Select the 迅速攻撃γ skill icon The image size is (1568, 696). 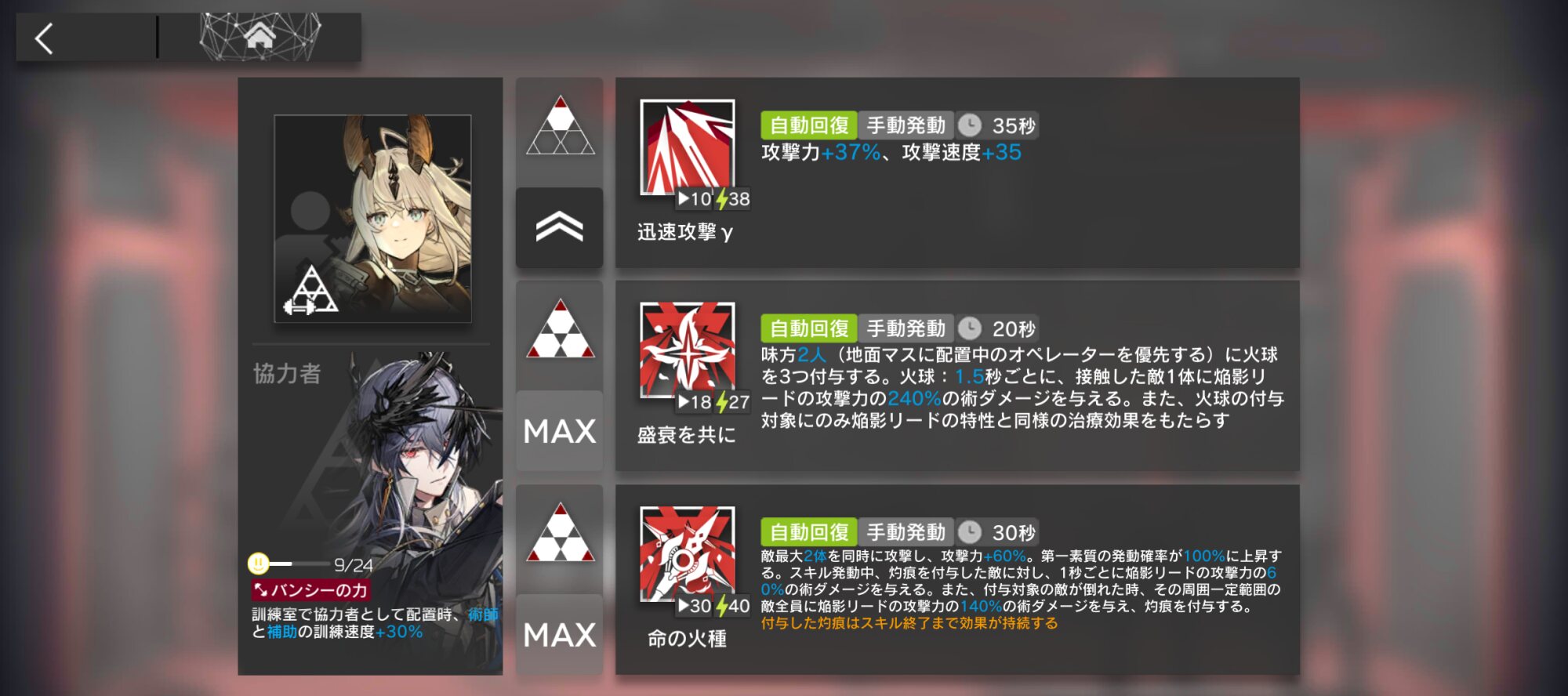pos(688,147)
